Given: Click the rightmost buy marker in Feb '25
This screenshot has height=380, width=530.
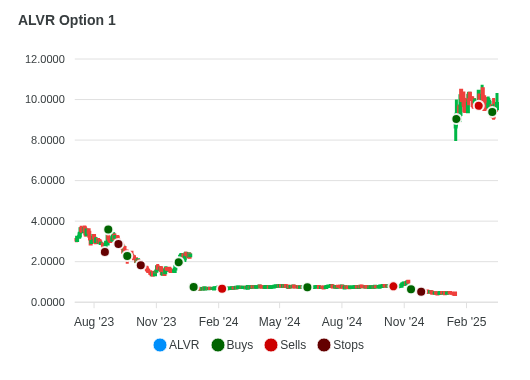Looking at the screenshot, I should (x=492, y=112).
